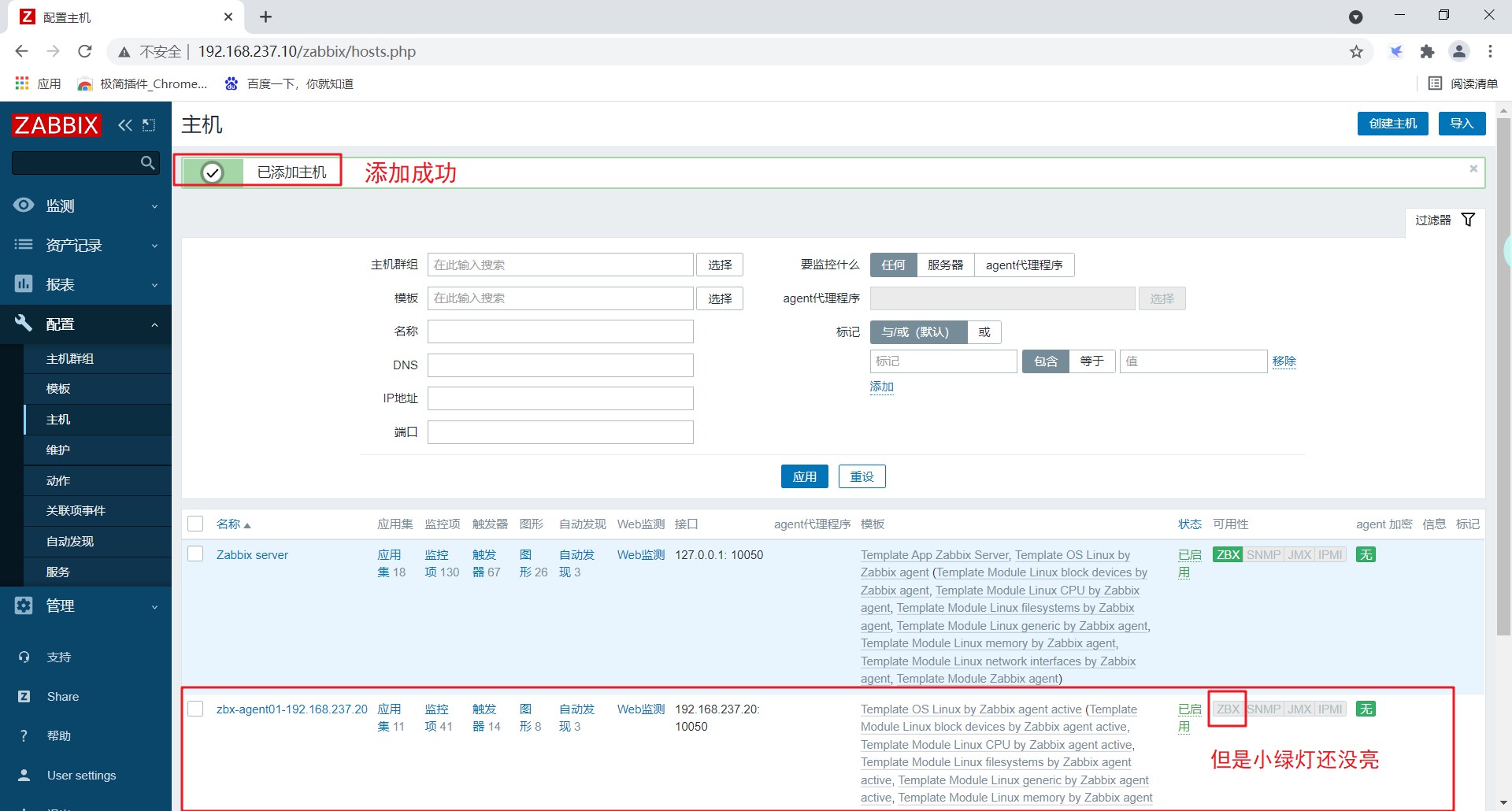The height and width of the screenshot is (811, 1512).
Task: Click the sidebar search magnifier icon
Action: pyautogui.click(x=147, y=163)
